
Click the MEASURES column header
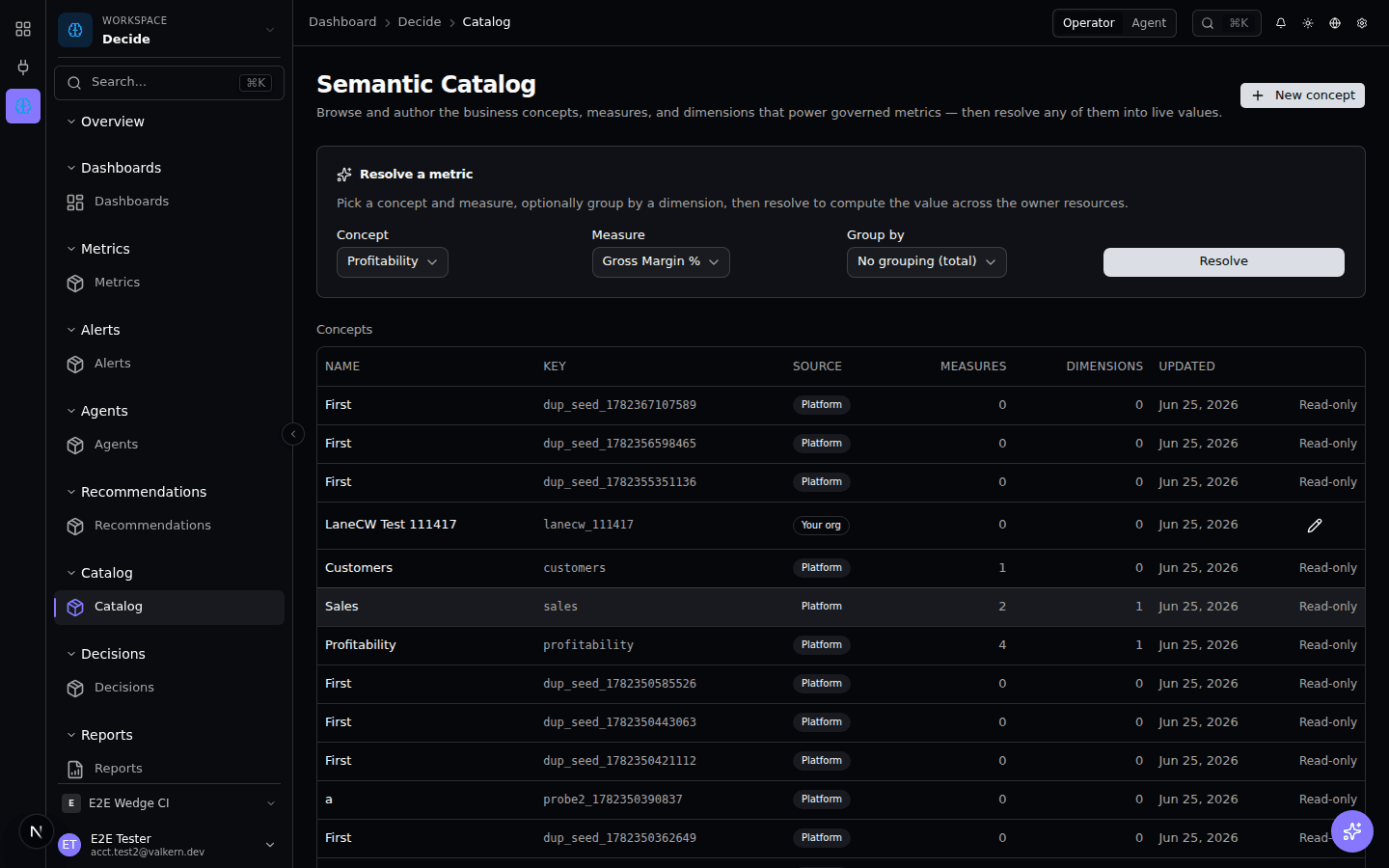tap(973, 366)
